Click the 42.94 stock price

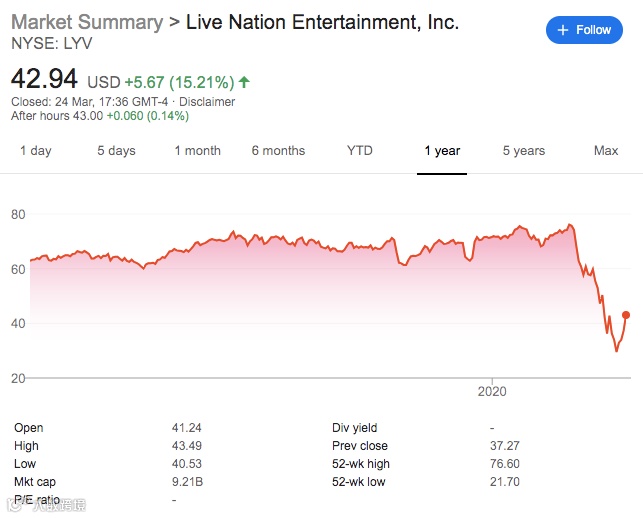(44, 79)
